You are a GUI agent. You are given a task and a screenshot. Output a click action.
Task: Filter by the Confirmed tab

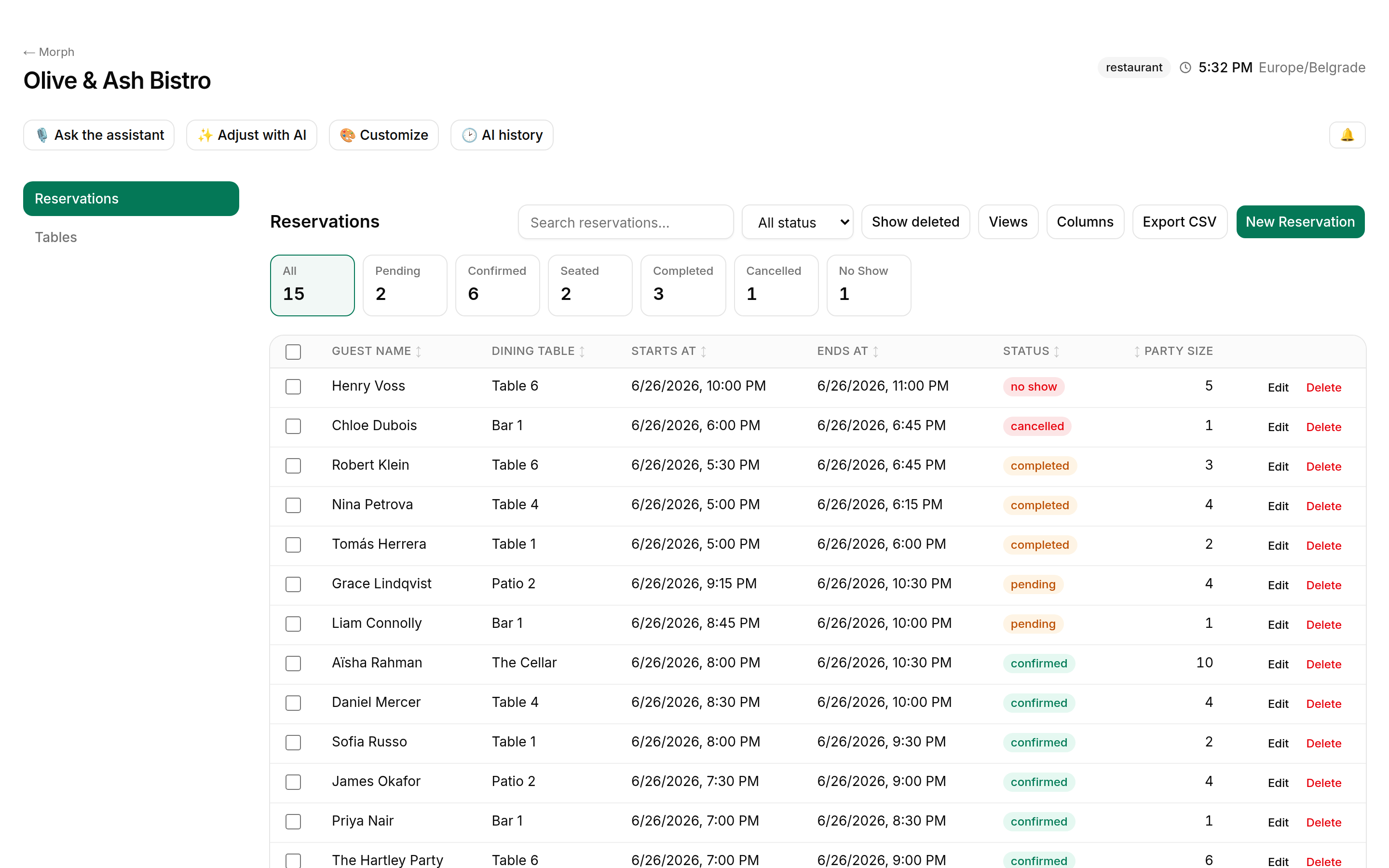coord(497,285)
